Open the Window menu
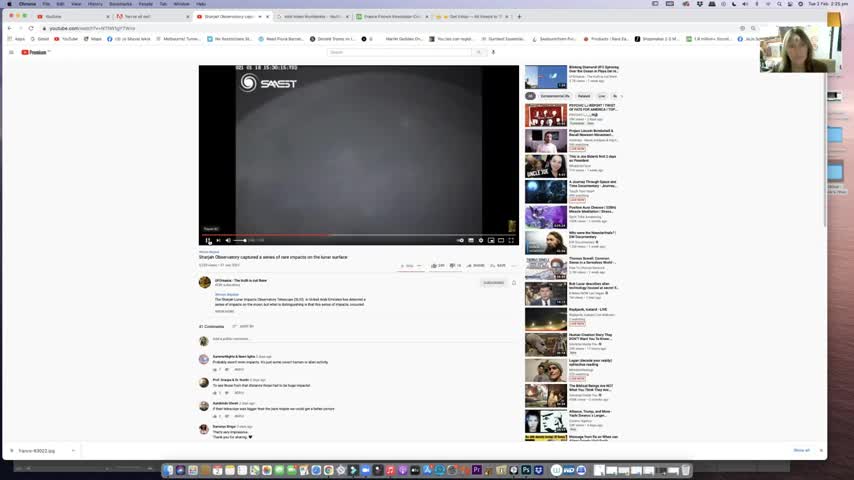 (181, 4)
